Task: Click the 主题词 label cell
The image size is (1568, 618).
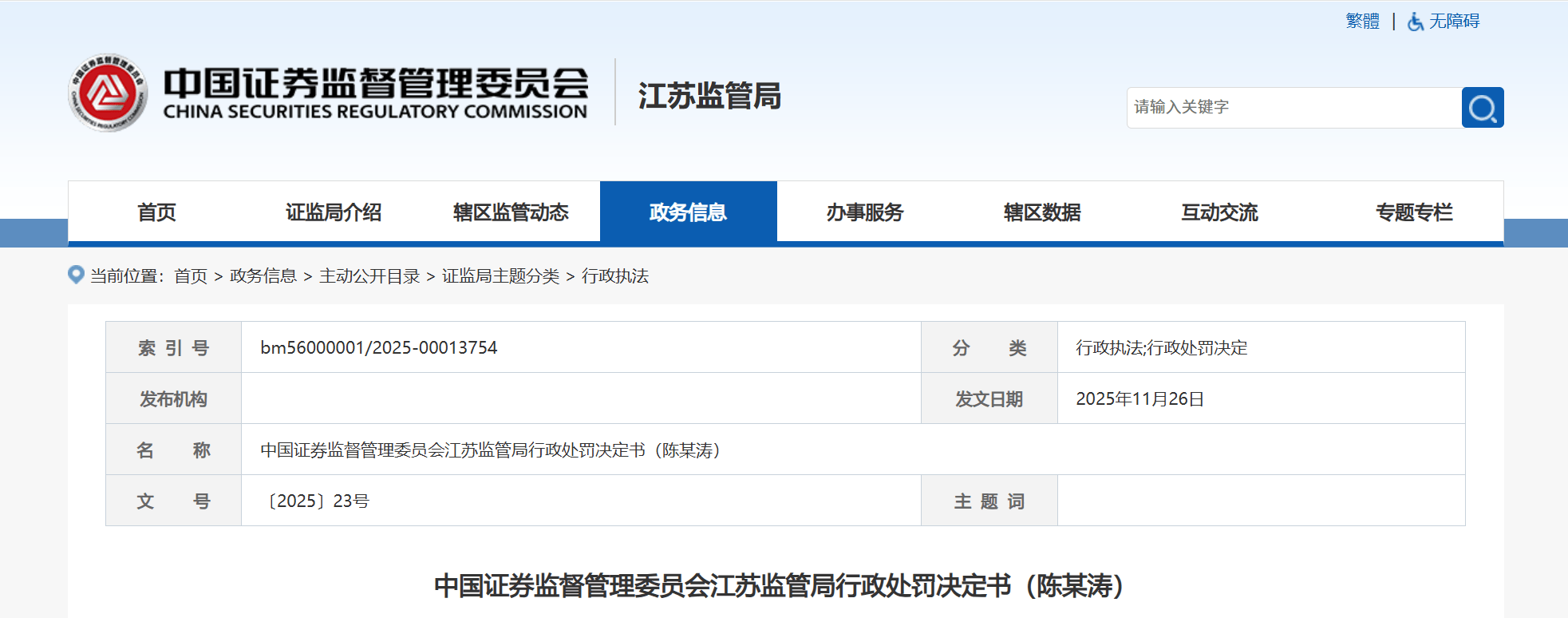Action: 989,501
